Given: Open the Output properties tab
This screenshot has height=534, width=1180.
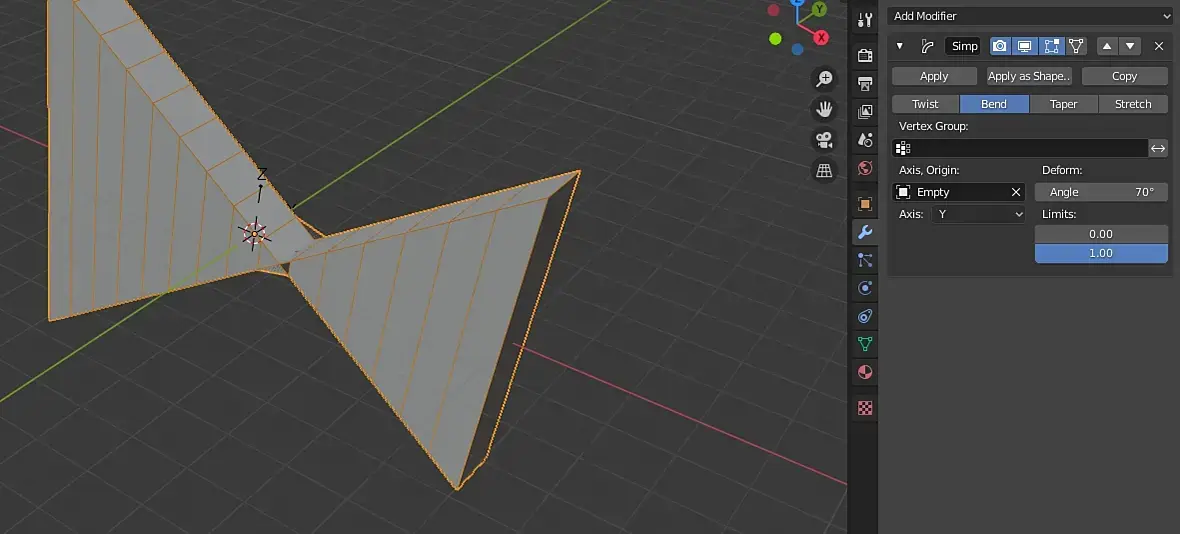Looking at the screenshot, I should (865, 83).
